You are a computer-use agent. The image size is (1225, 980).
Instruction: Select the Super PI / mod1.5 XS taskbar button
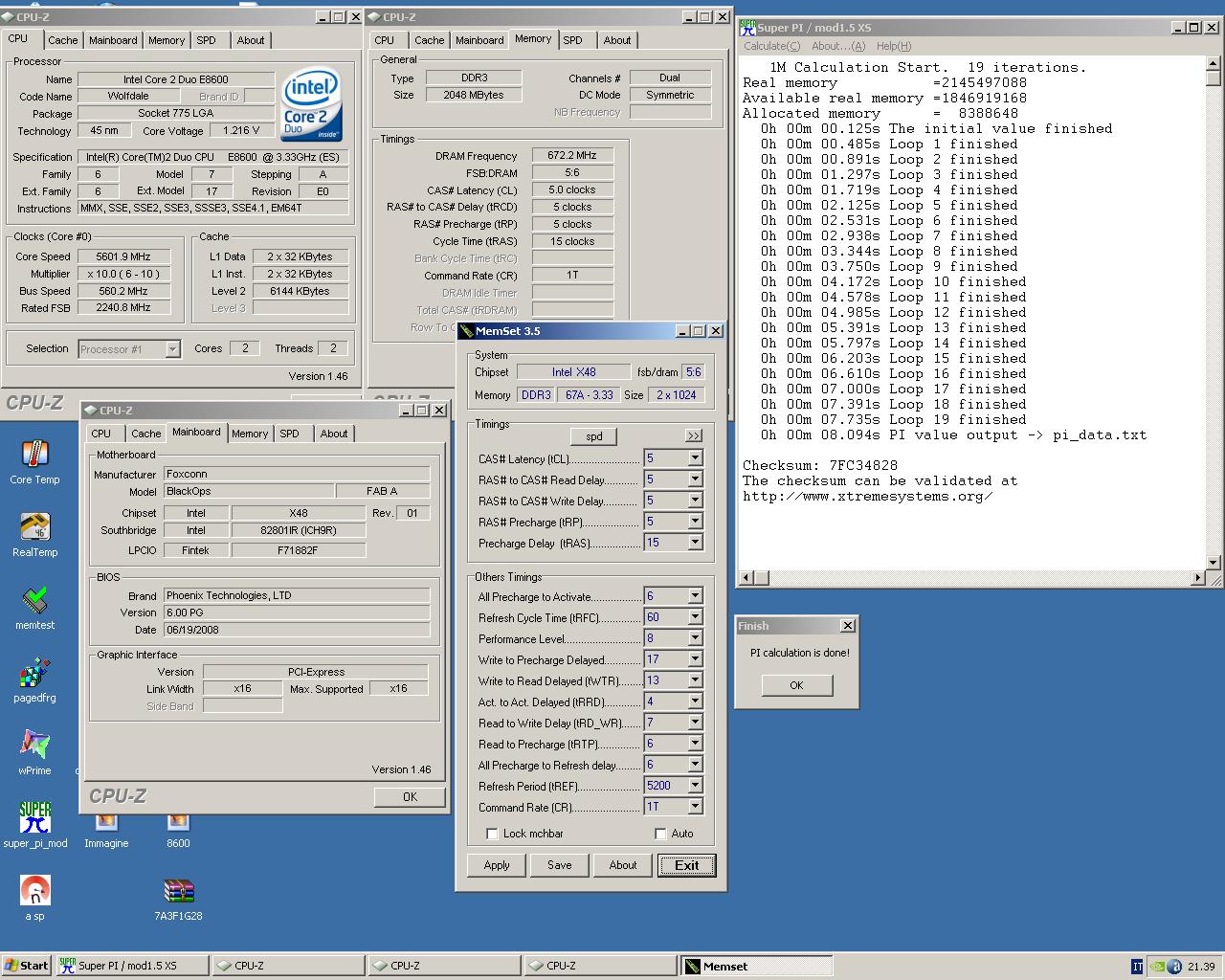click(130, 967)
